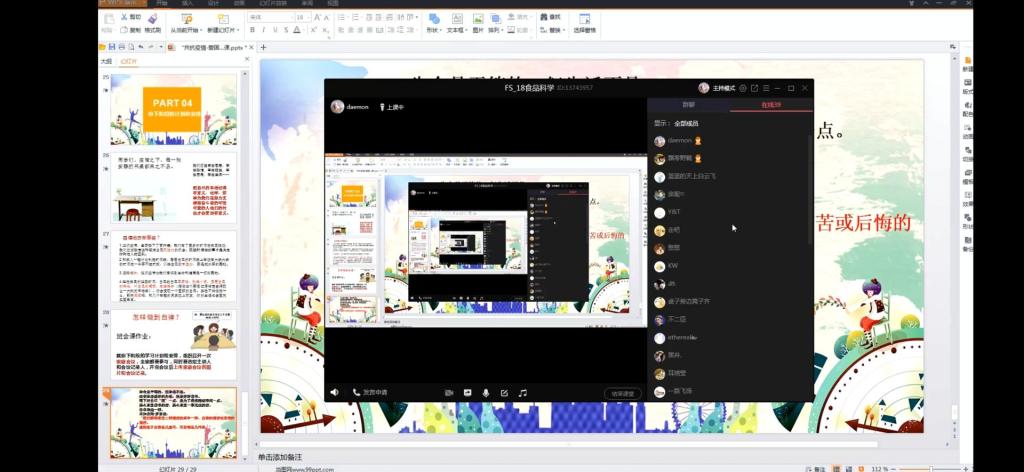
Task: Open the music note audio icon
Action: coord(522,393)
